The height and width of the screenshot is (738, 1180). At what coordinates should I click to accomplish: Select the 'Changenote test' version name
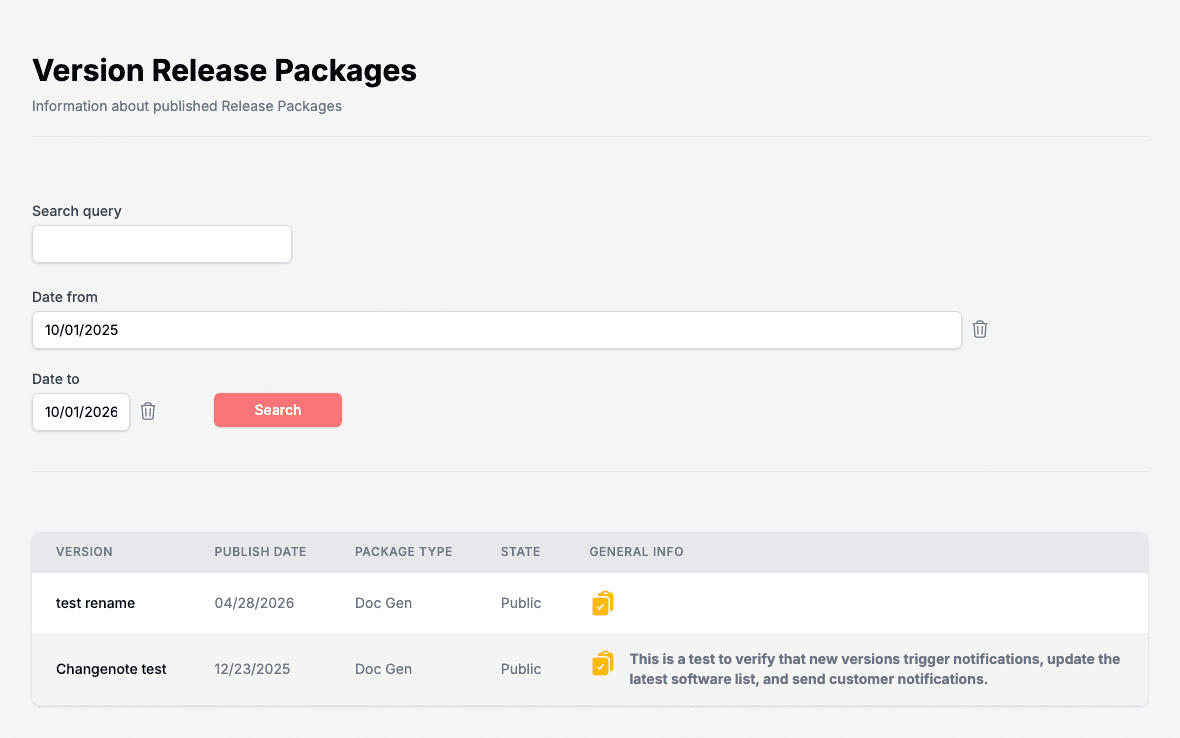click(111, 670)
